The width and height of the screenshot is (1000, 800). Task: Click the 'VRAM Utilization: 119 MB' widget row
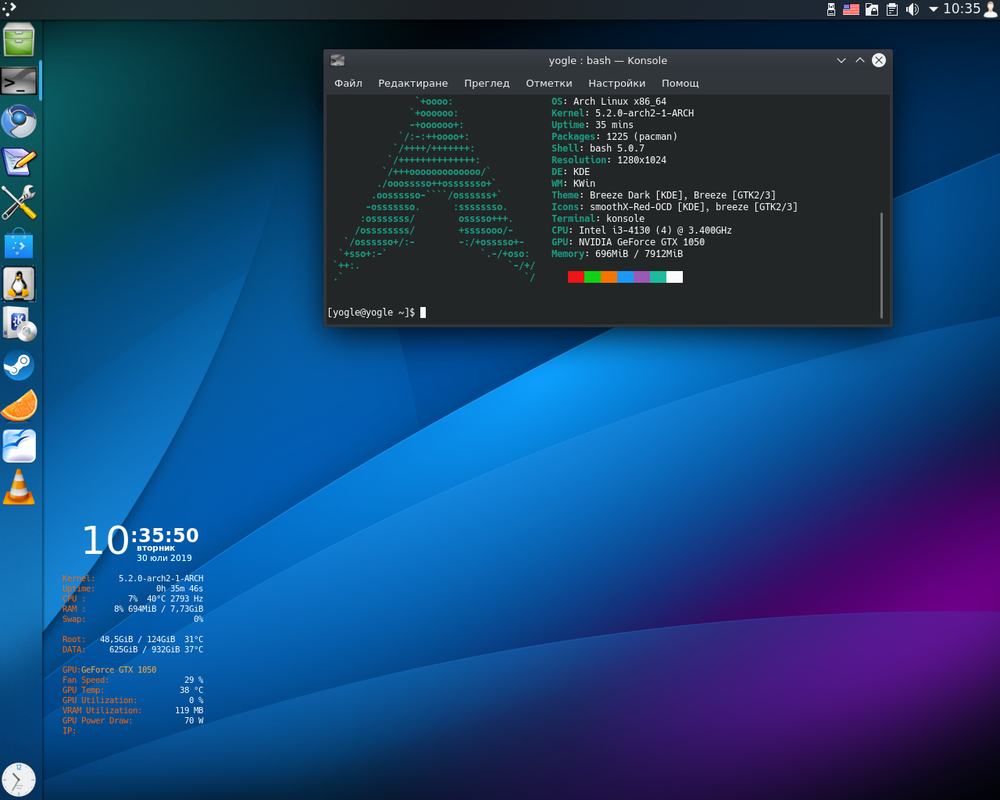133,711
